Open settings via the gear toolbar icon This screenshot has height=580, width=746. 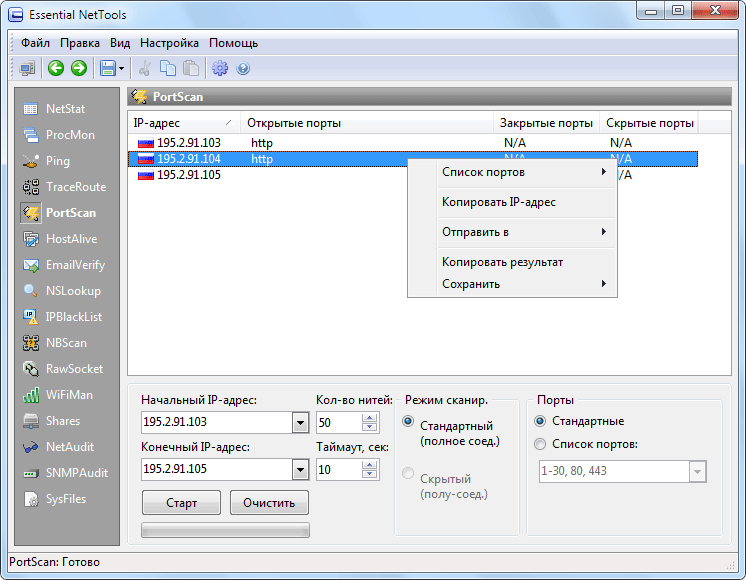click(x=220, y=69)
